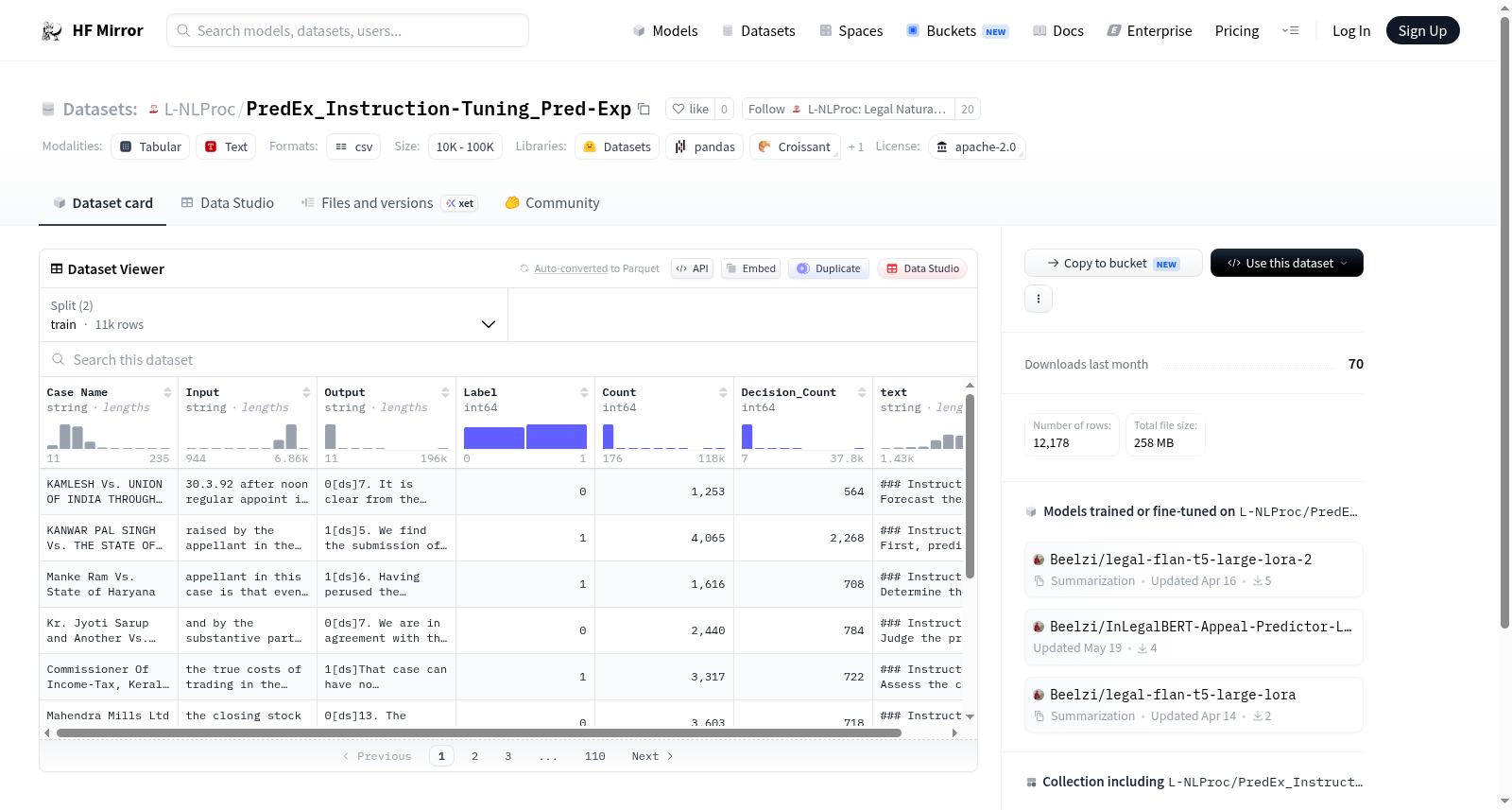Go to page 3 of the dataset
Image resolution: width=1512 pixels, height=810 pixels.
[507, 756]
